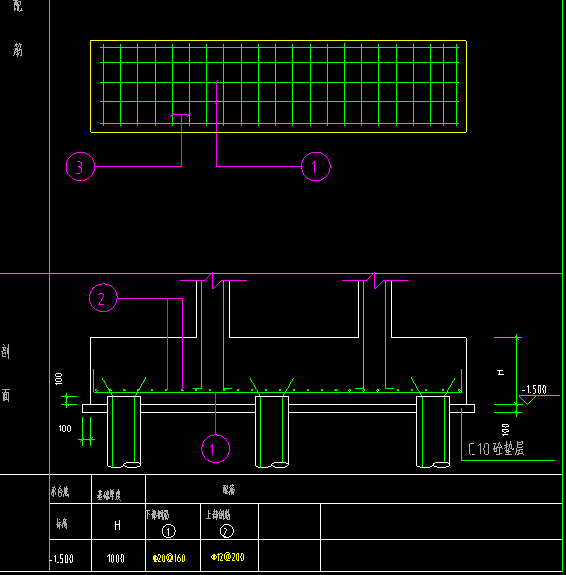The height and width of the screenshot is (575, 566).
Task: Select the C10 砼垫层 annotation text
Action: 496,448
